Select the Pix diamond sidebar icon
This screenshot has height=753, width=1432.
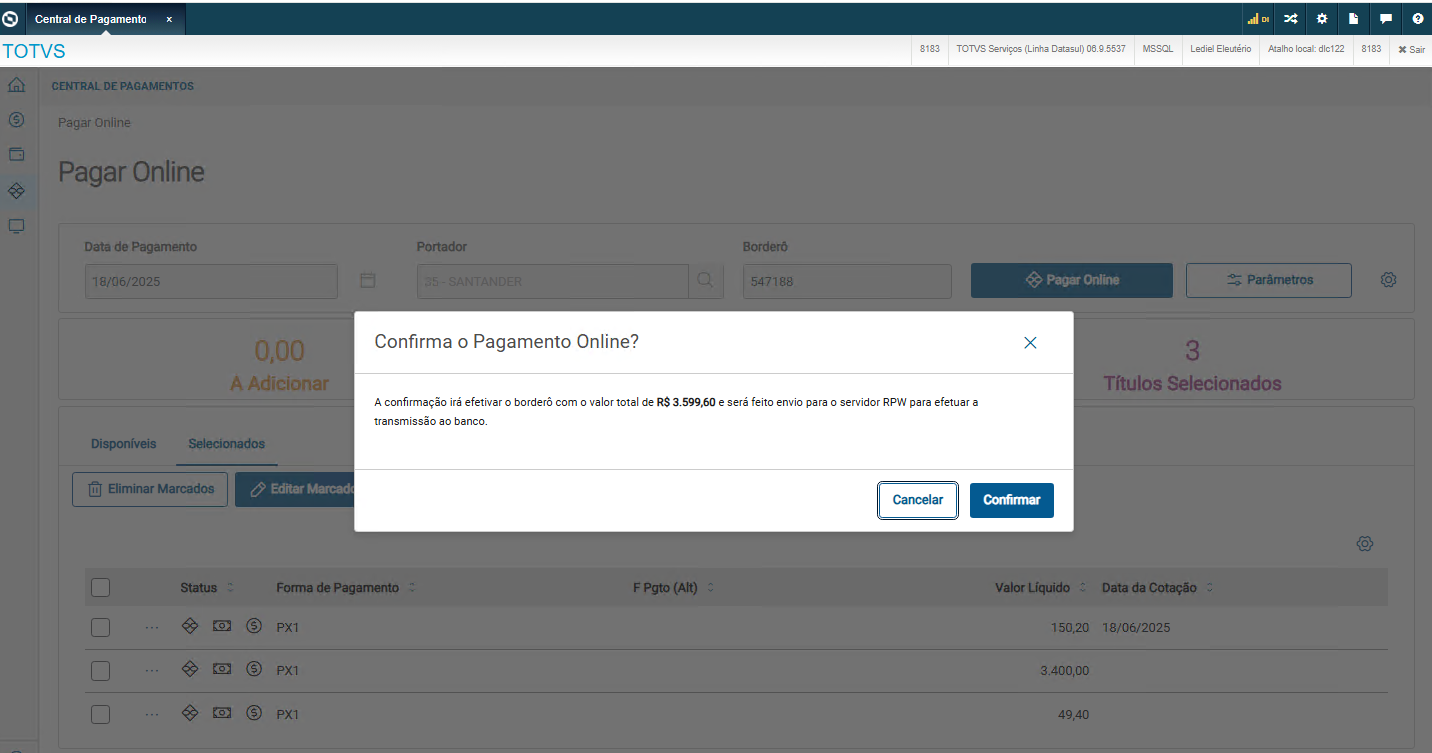click(x=16, y=190)
